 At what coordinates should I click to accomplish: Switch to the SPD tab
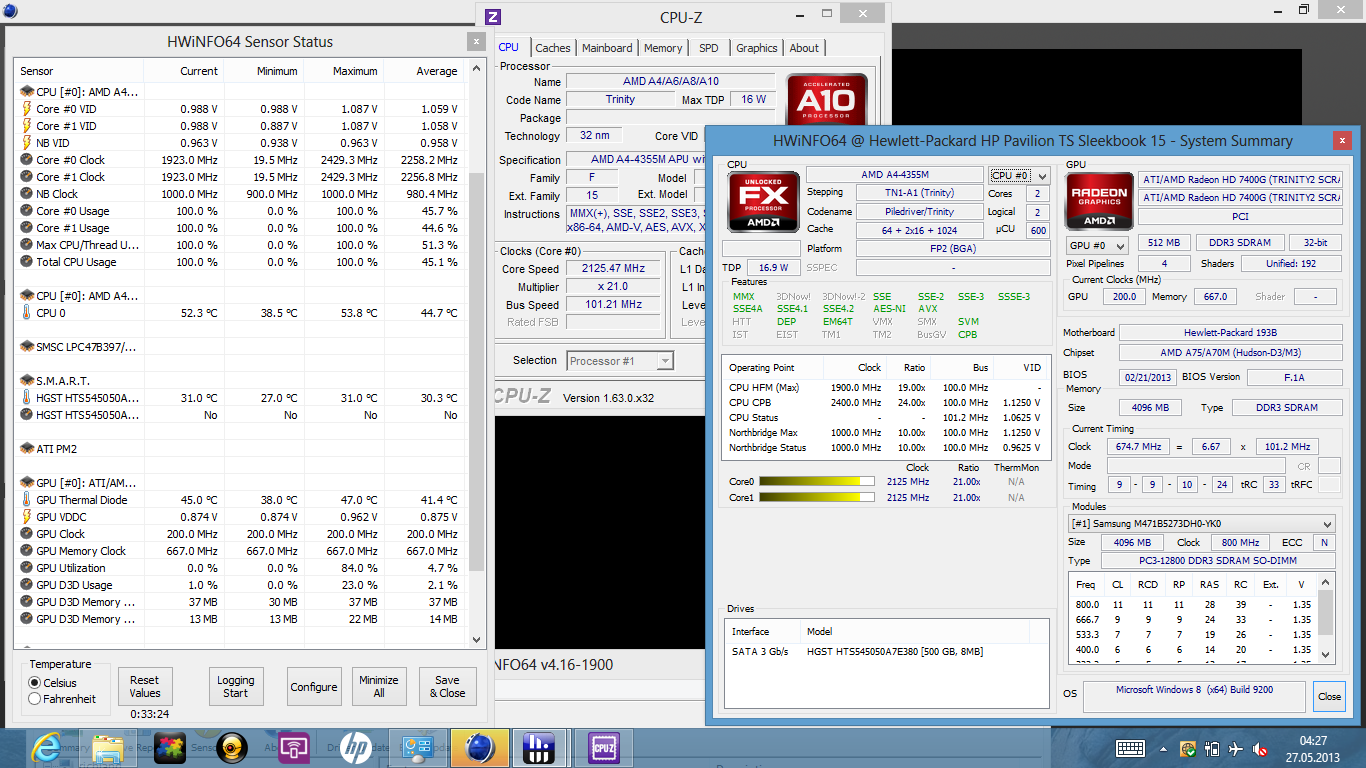pos(708,48)
